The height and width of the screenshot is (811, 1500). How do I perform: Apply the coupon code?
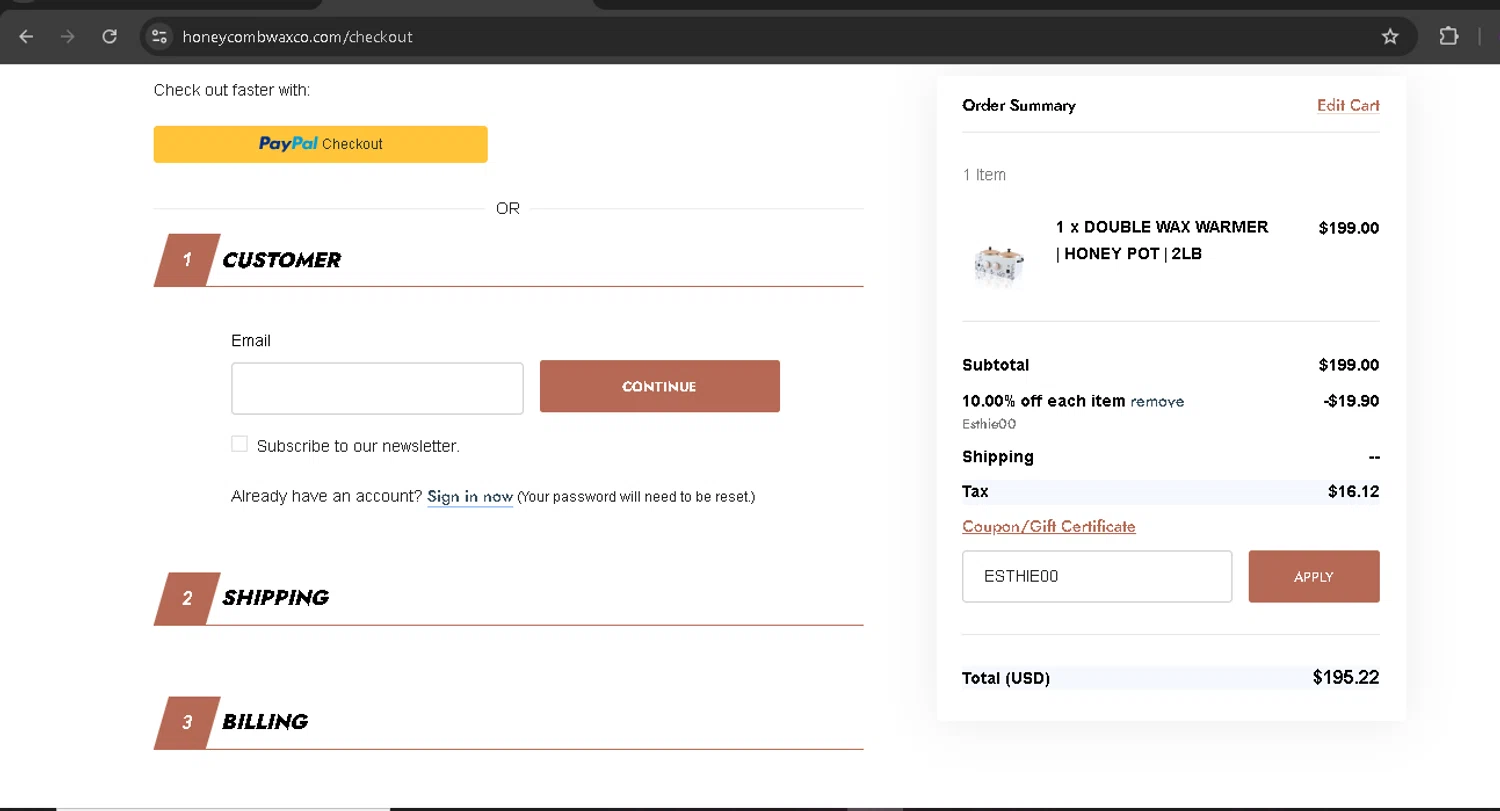[x=1313, y=576]
